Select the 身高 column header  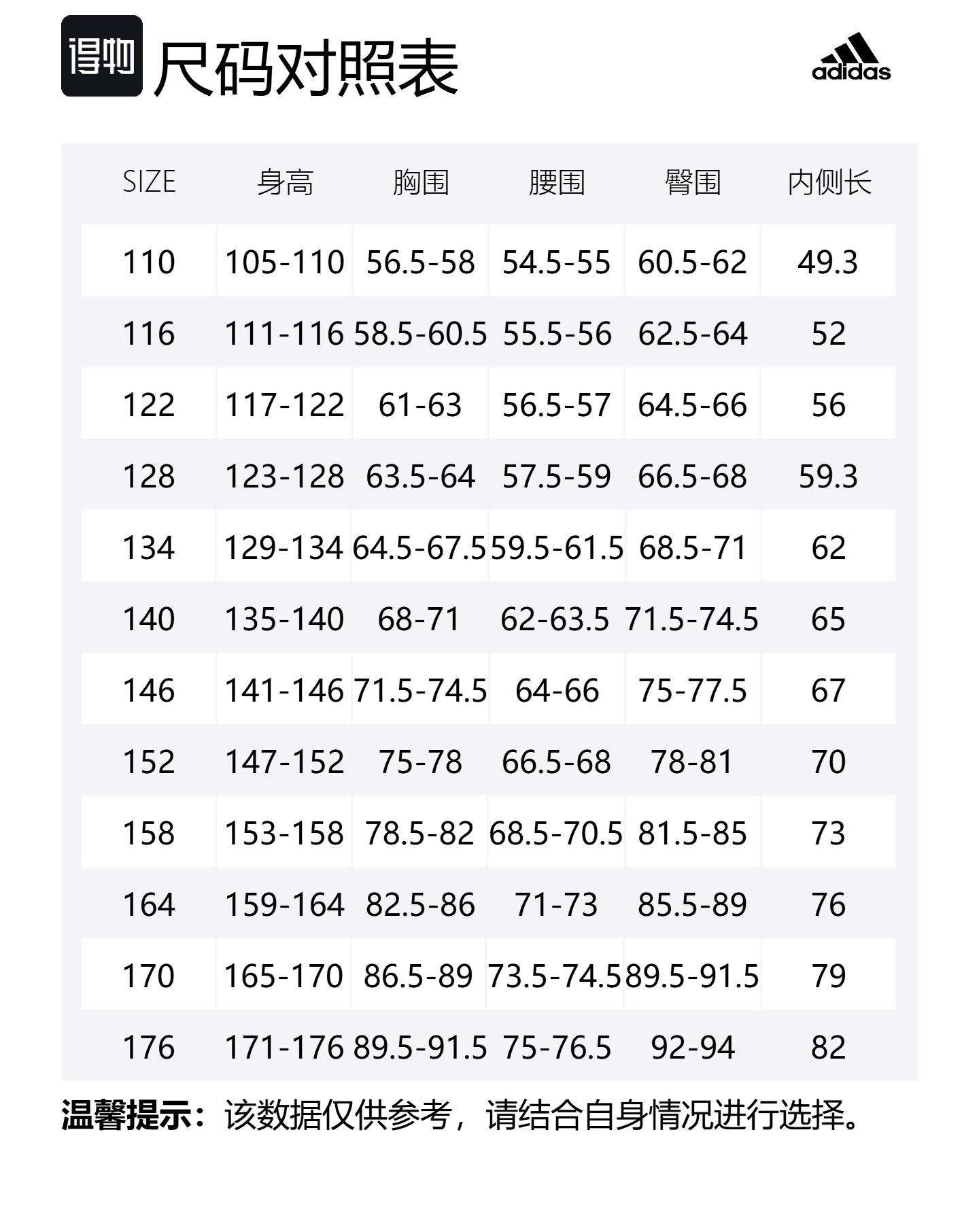point(285,182)
